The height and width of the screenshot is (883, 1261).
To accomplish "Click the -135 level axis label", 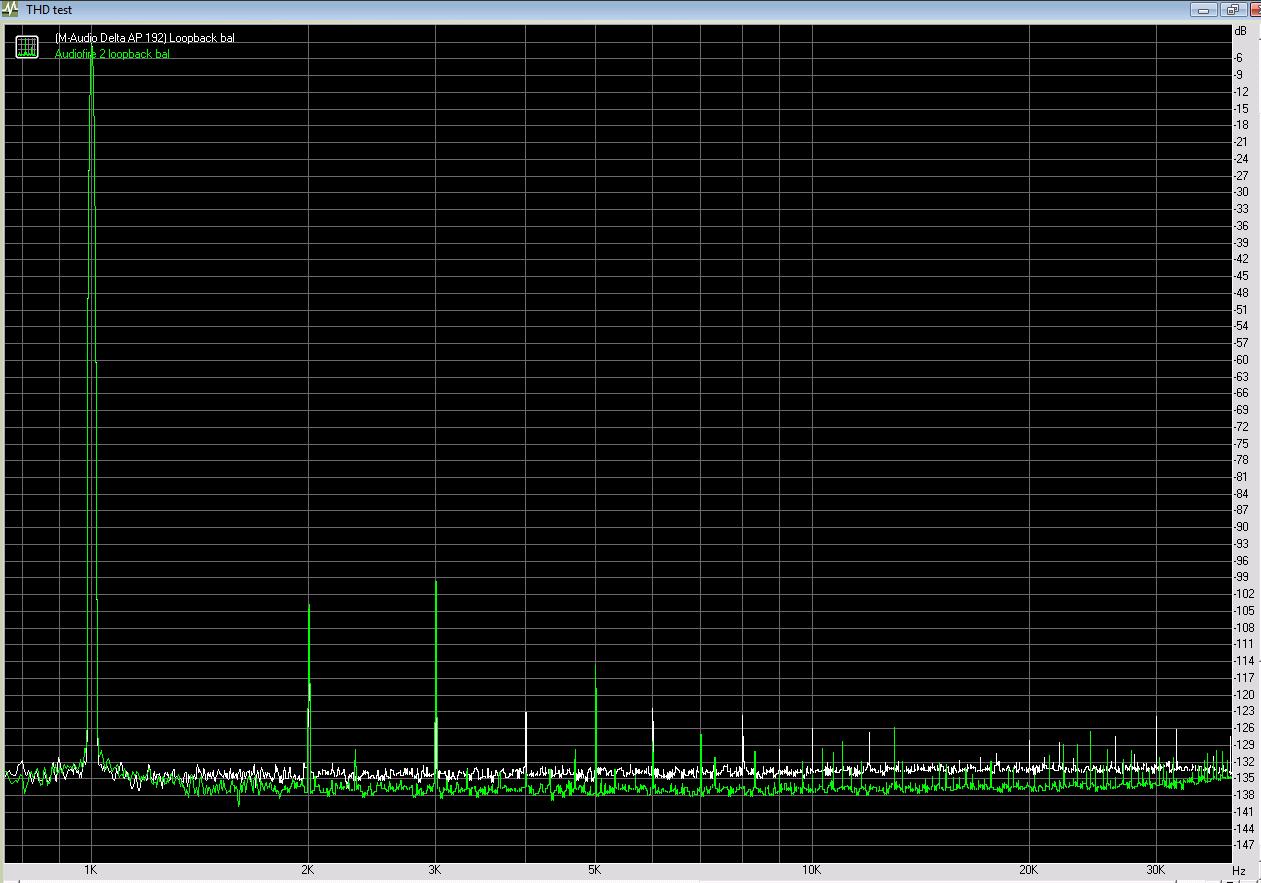I will click(1243, 778).
